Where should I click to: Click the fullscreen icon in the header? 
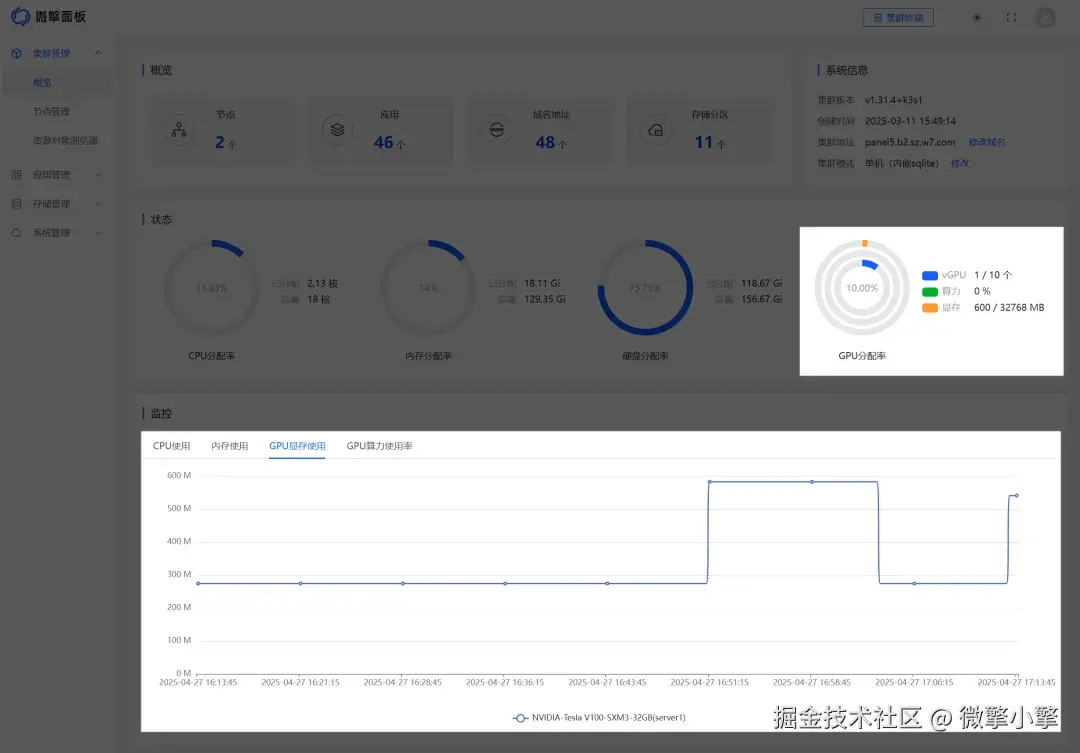click(x=1011, y=18)
